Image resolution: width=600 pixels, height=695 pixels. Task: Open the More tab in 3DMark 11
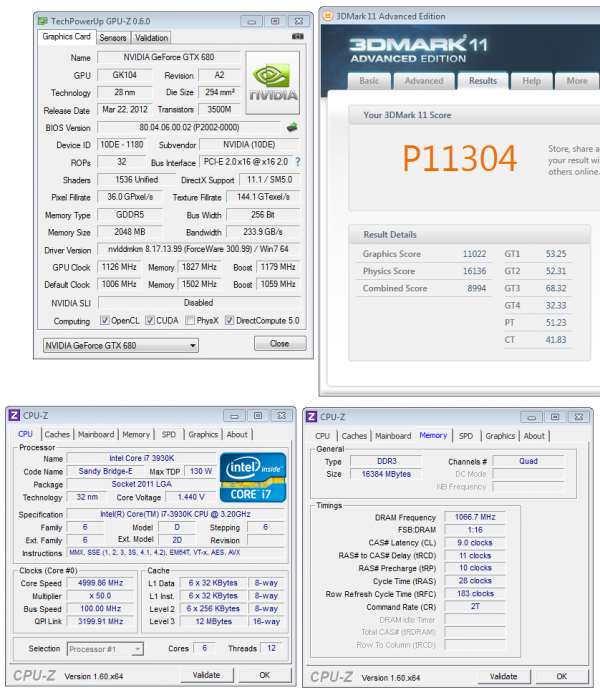(577, 81)
